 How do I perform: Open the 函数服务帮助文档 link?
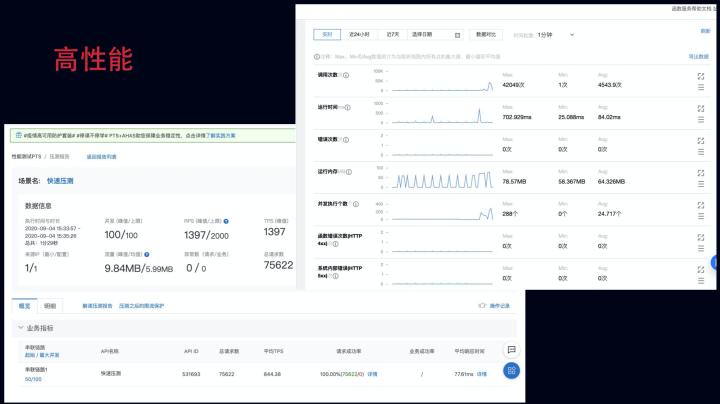point(691,9)
